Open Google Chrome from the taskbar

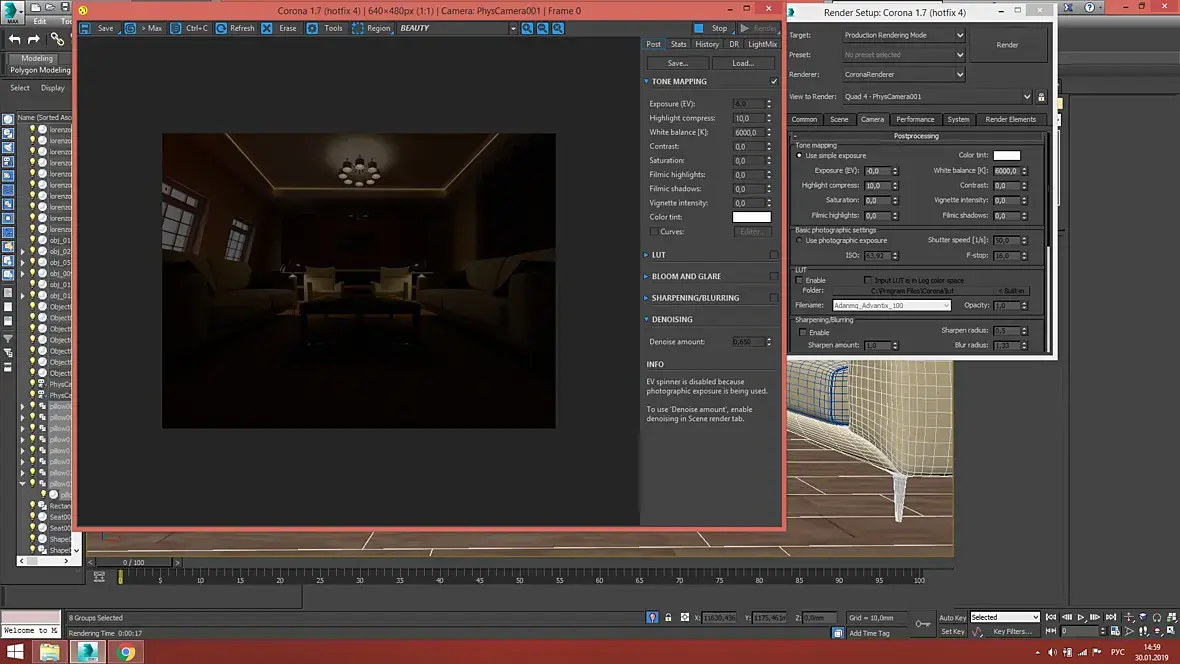pyautogui.click(x=125, y=652)
